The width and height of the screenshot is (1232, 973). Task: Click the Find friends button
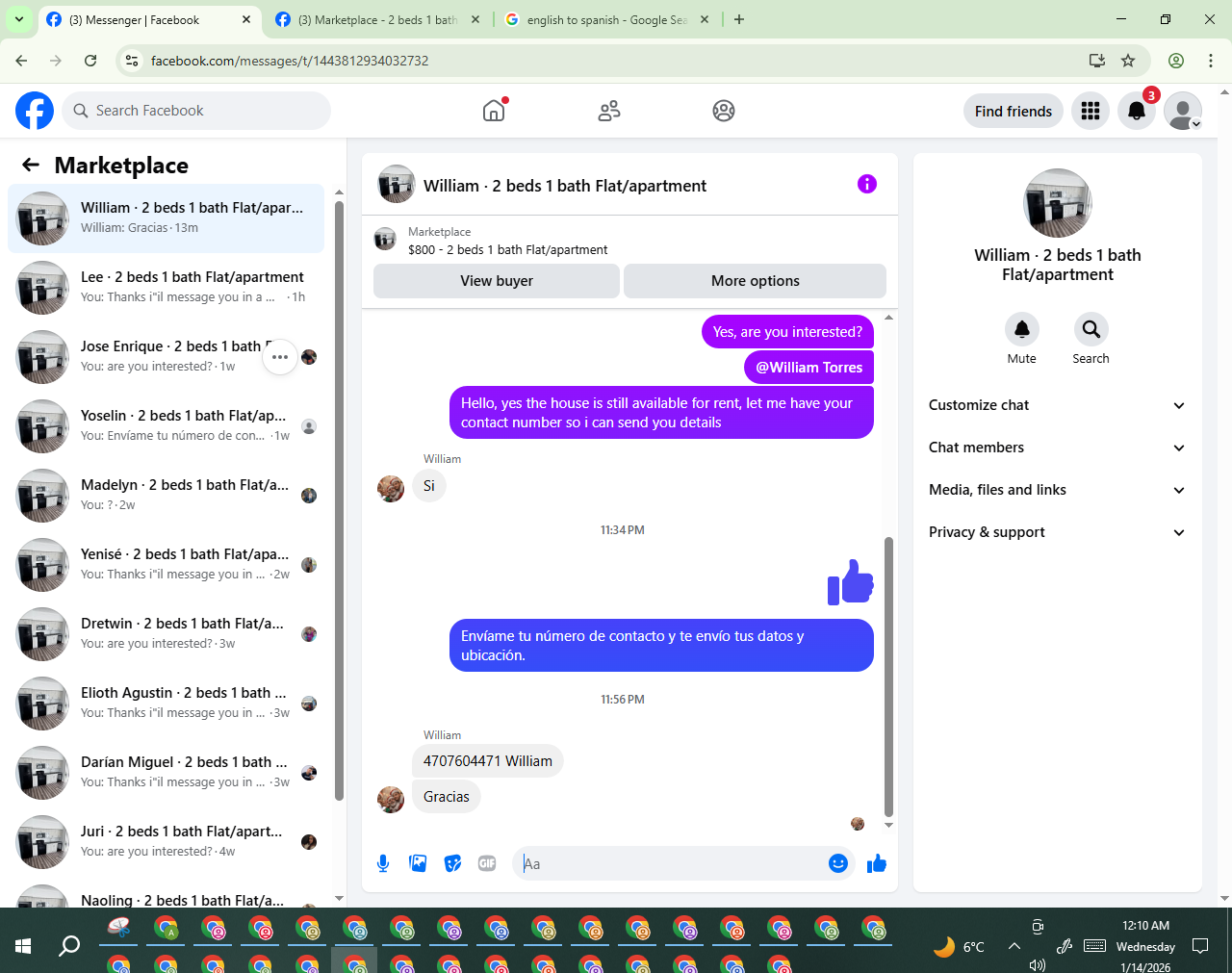tap(1014, 111)
